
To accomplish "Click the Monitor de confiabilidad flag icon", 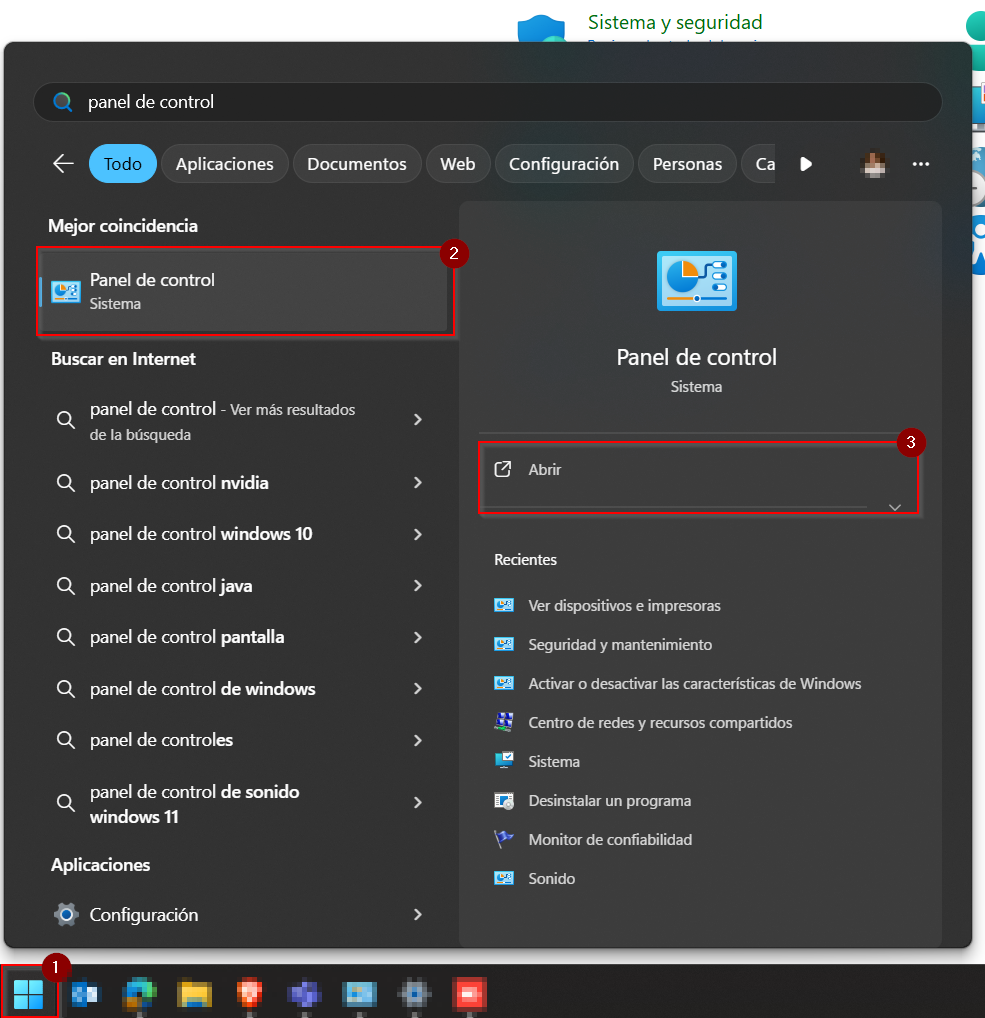I will [504, 839].
